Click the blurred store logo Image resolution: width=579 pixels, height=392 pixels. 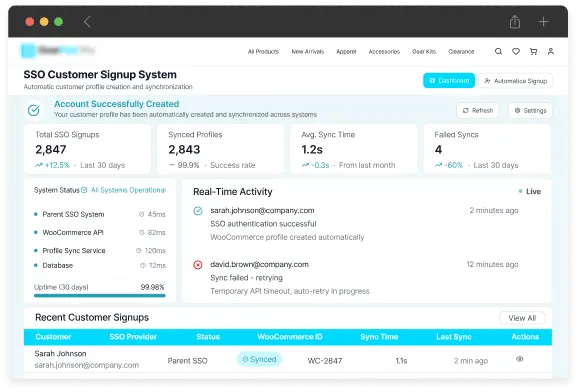(x=58, y=50)
